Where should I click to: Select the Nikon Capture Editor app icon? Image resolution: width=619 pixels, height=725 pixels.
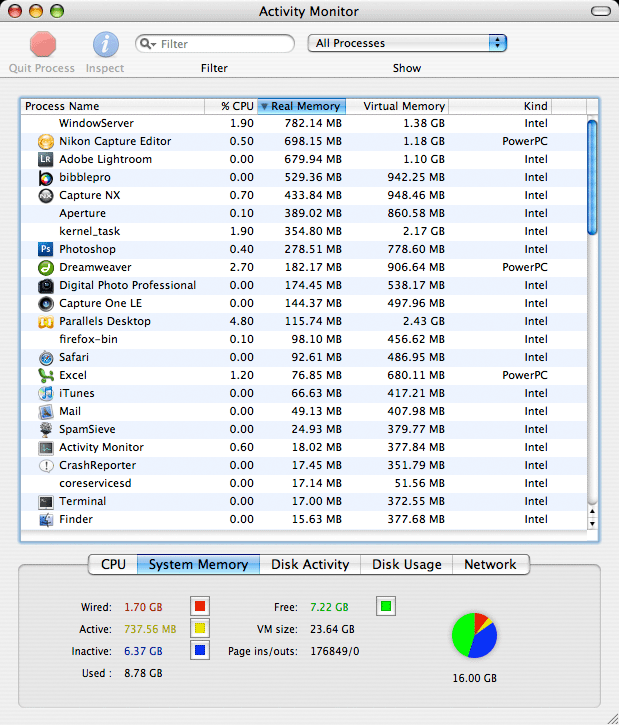tap(46, 141)
